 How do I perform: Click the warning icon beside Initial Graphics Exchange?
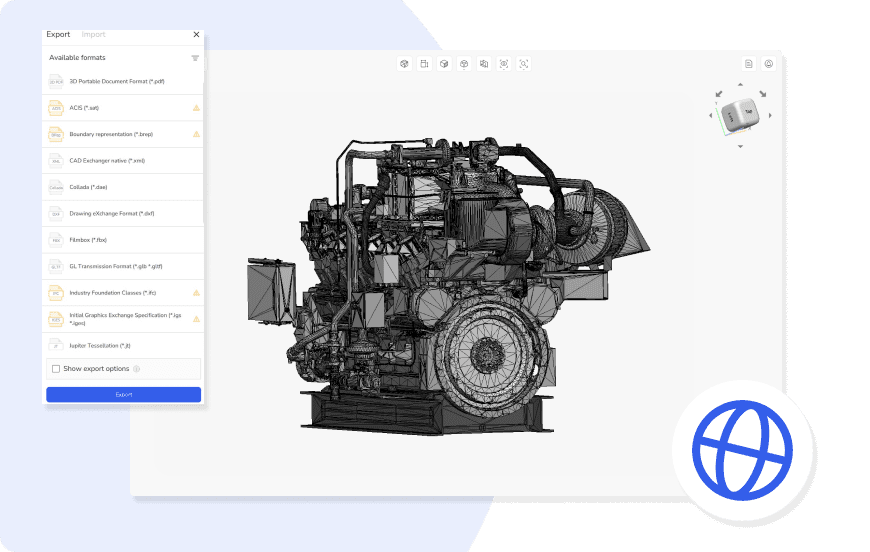196,319
